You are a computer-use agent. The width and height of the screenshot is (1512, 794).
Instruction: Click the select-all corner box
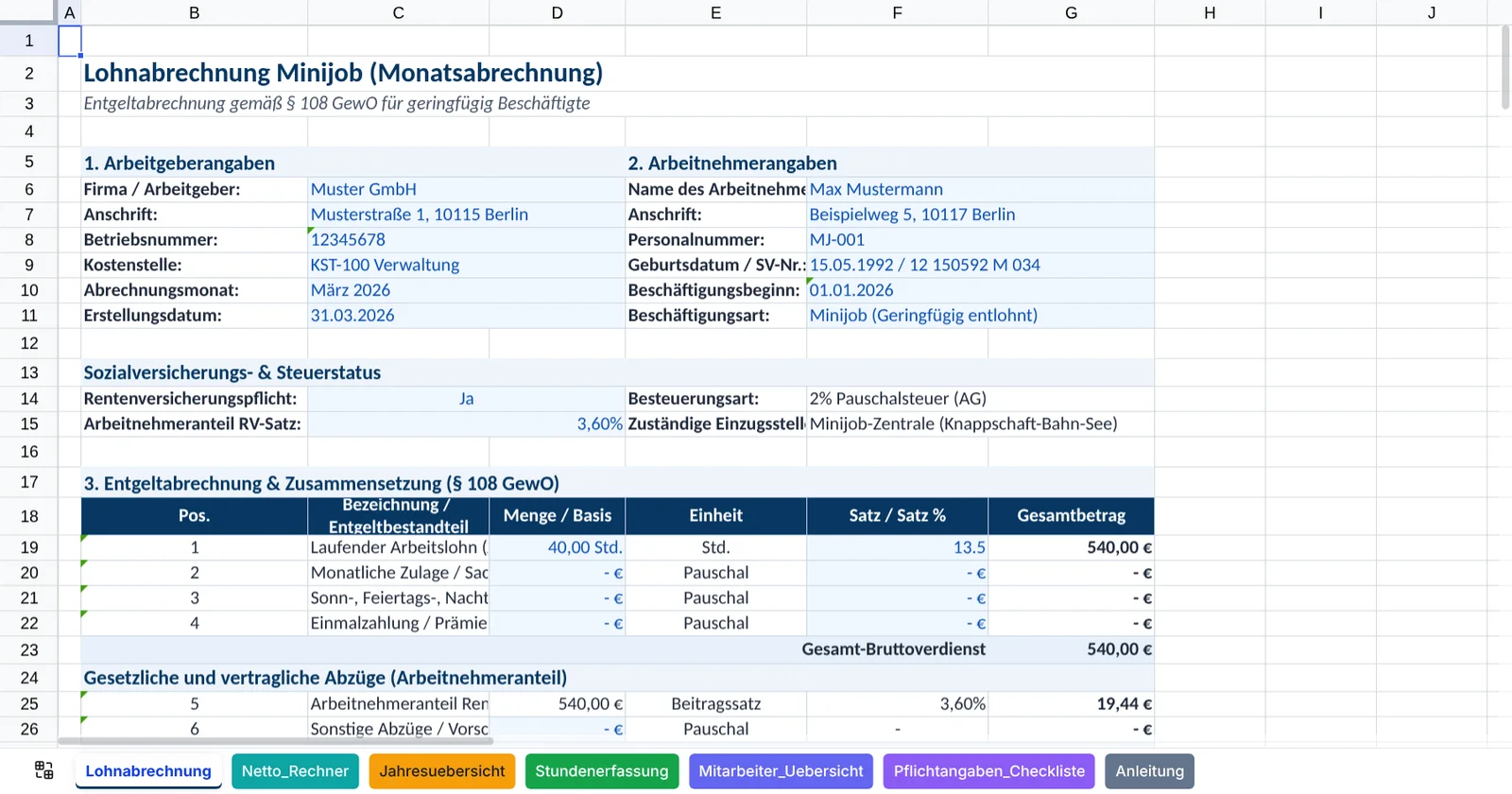click(28, 12)
